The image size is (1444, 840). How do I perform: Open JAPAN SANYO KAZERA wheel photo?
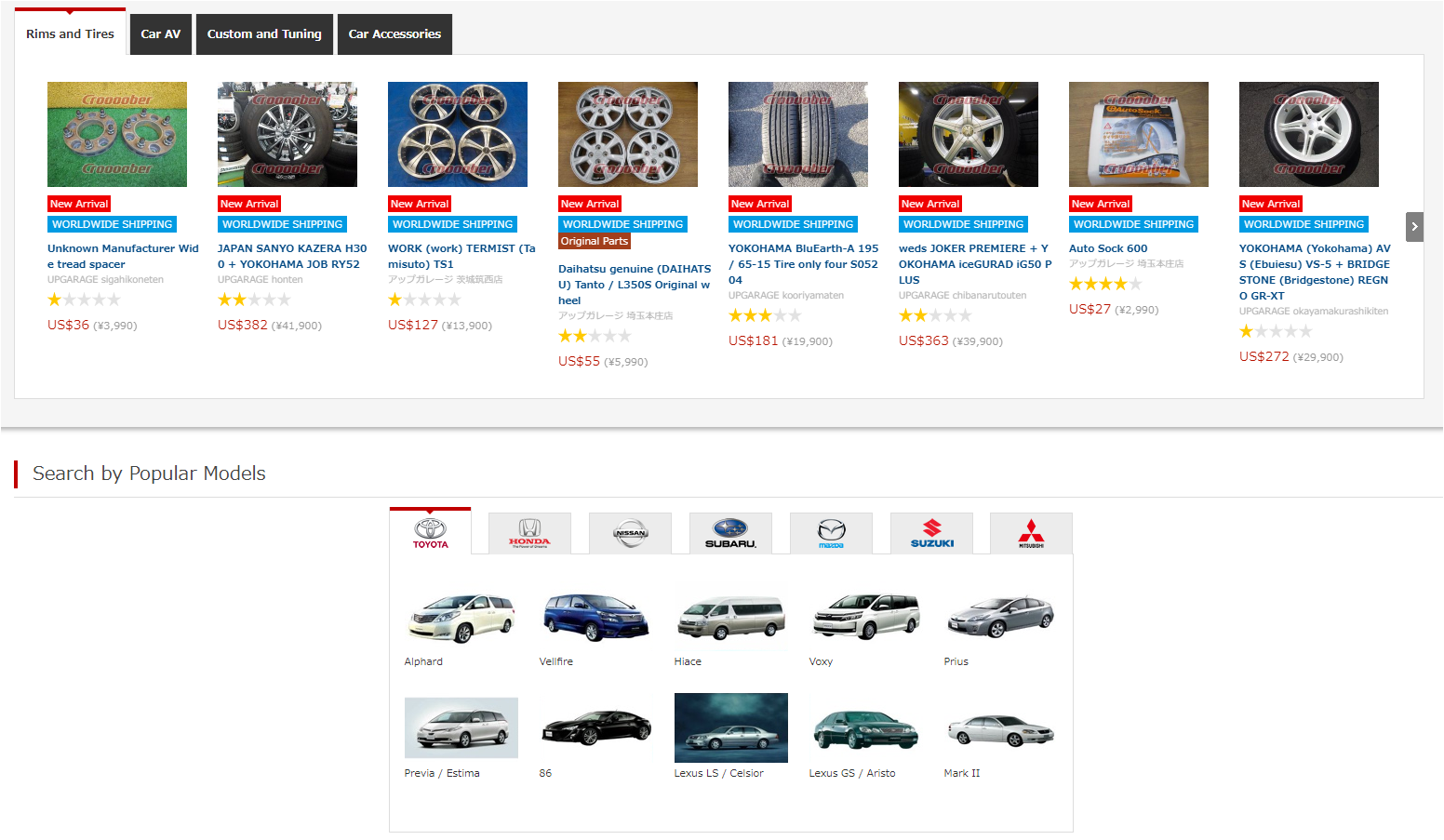(287, 134)
